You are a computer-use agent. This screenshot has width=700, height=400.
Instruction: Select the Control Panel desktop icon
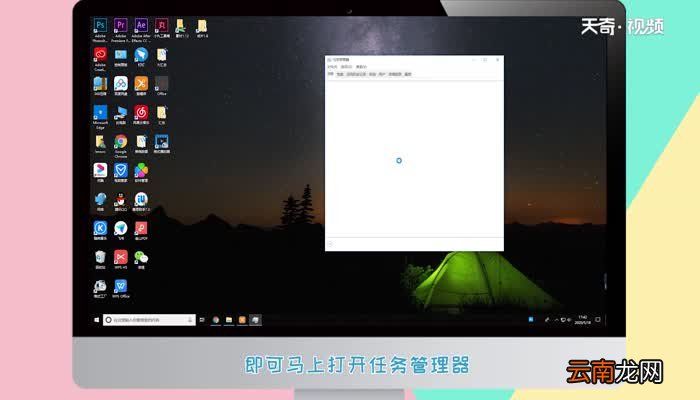121,55
